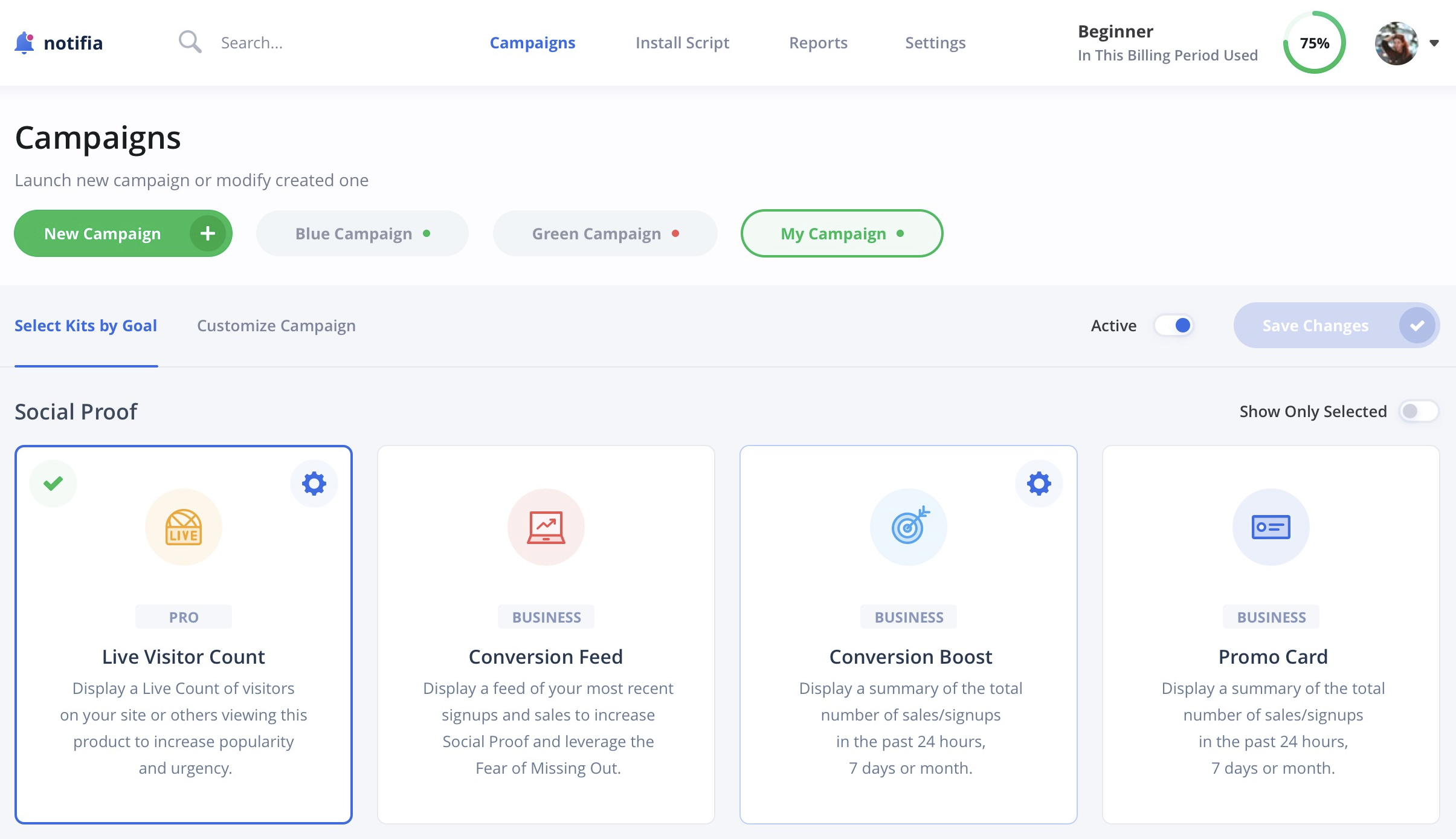Open settings gear on Conversion Boost card

coord(1039,484)
